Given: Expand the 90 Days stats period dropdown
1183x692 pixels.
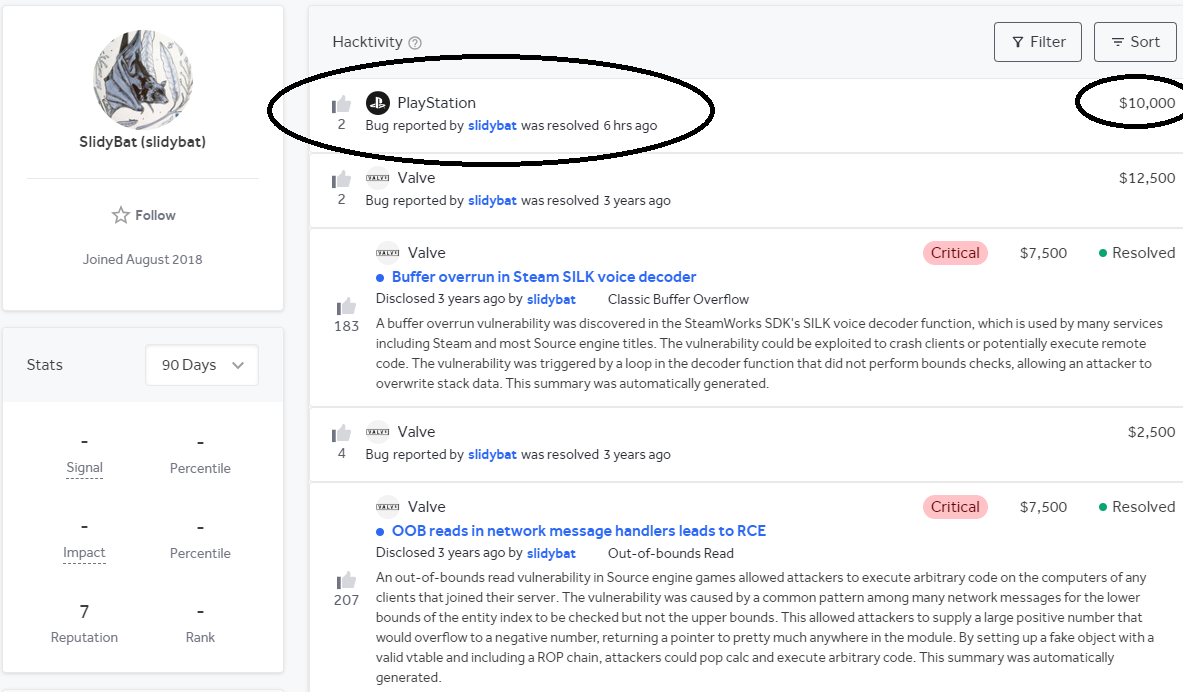Looking at the screenshot, I should (201, 365).
